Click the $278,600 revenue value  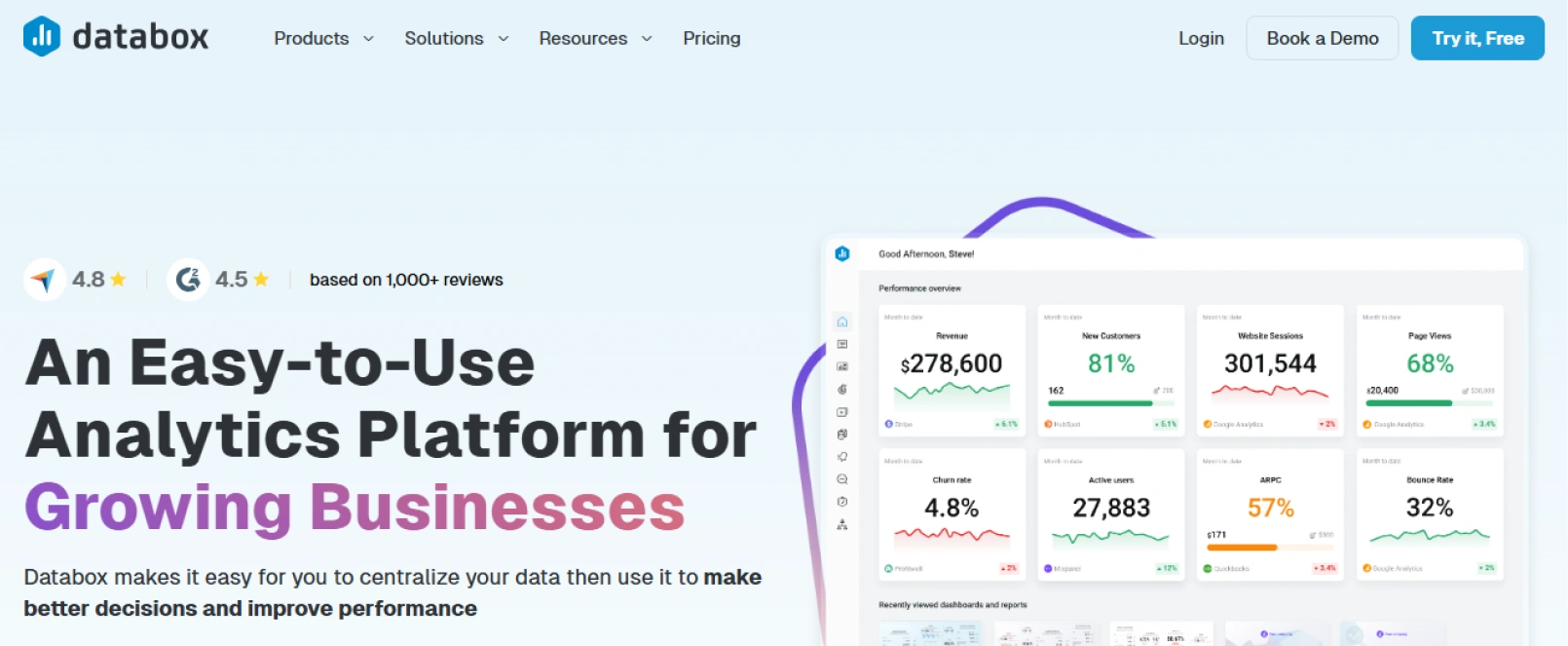click(x=952, y=363)
